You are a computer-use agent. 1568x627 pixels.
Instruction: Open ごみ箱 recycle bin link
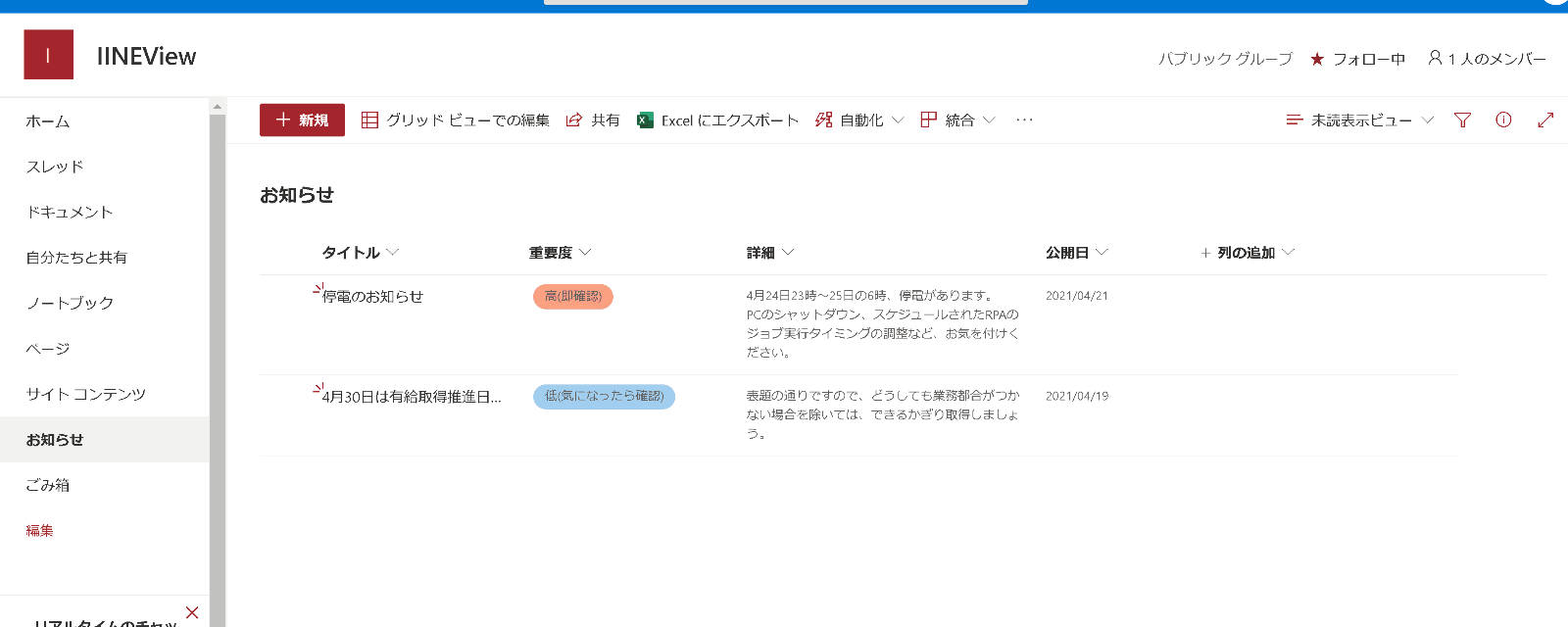click(48, 485)
